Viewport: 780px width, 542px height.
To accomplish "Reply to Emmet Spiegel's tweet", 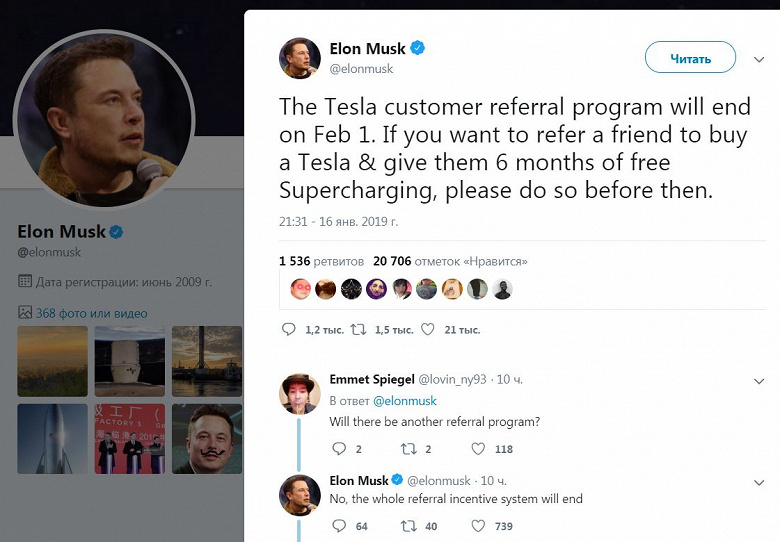I will click(338, 449).
